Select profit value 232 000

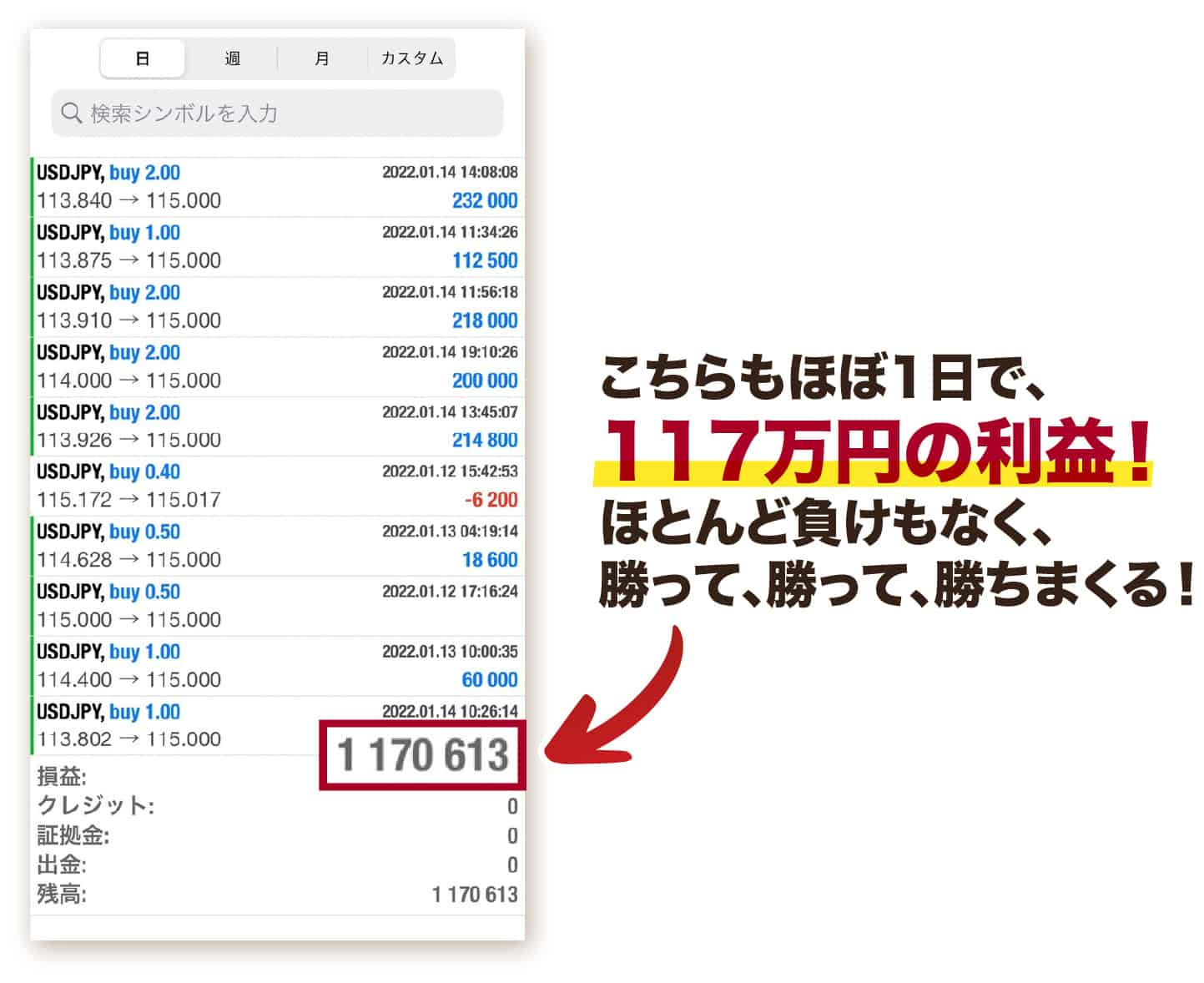pyautogui.click(x=485, y=200)
